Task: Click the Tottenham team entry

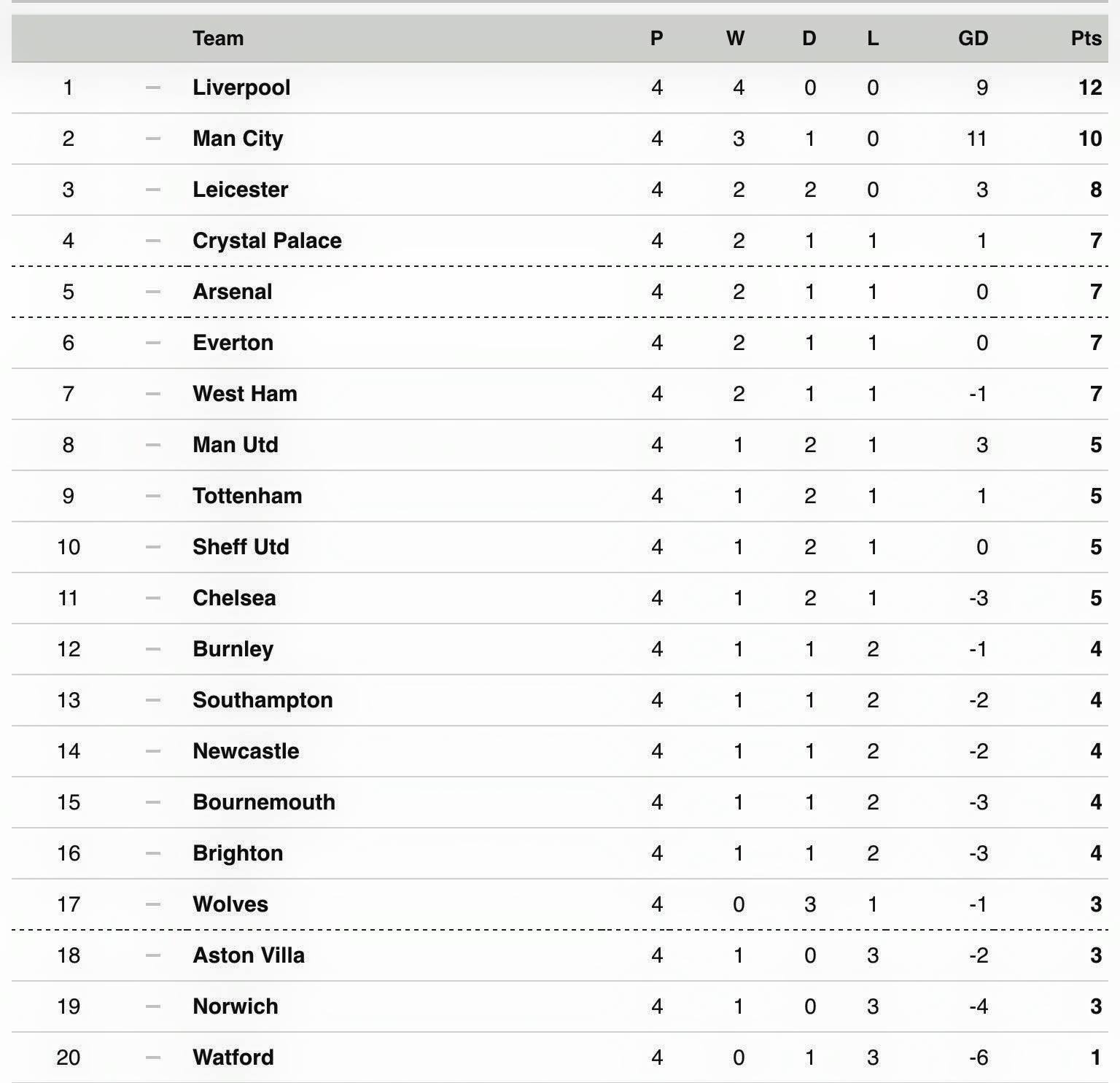Action: 247,496
